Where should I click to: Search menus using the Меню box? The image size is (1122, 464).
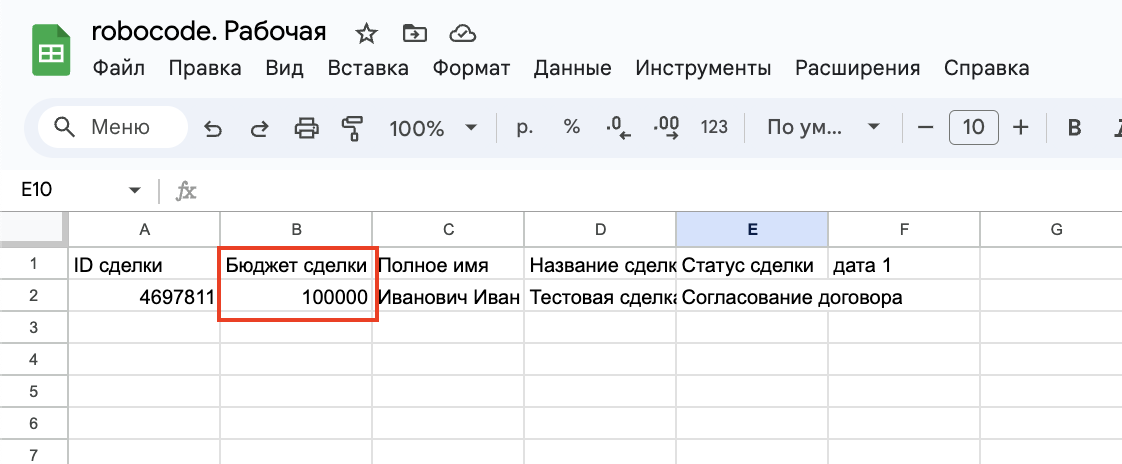tap(112, 127)
